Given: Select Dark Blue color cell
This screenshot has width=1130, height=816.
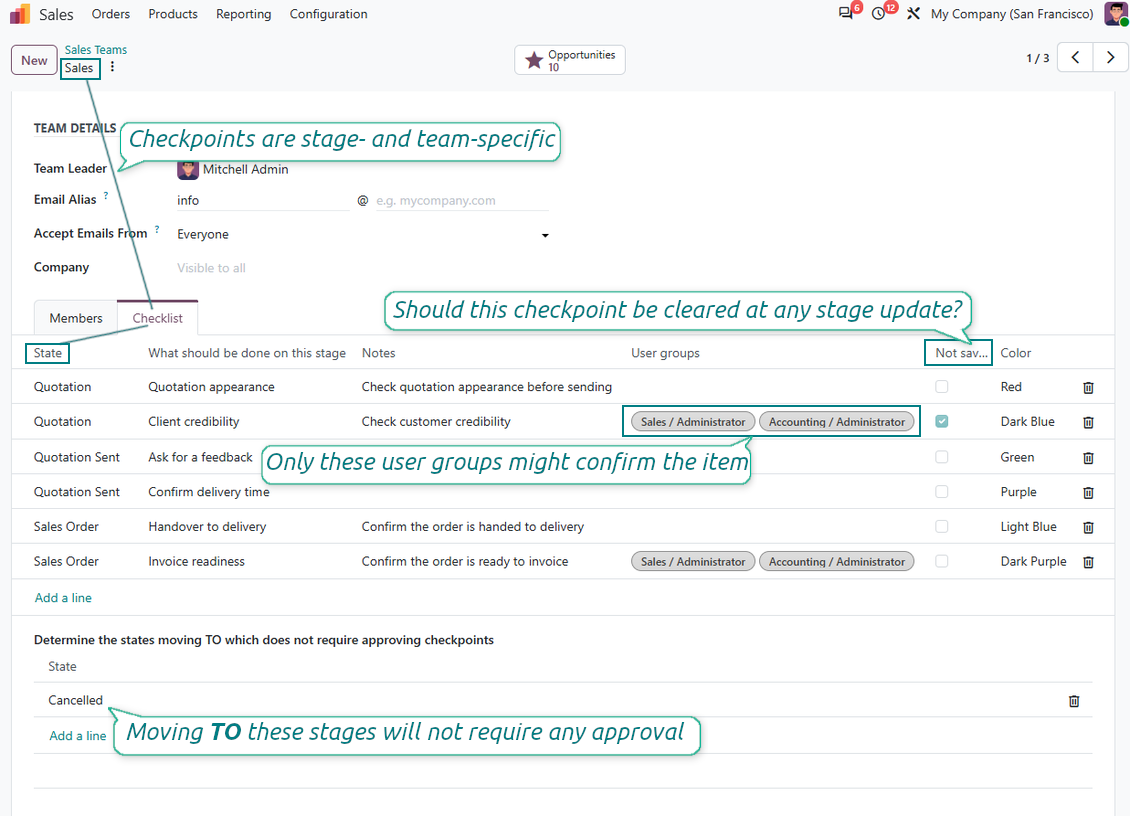Looking at the screenshot, I should [1027, 422].
